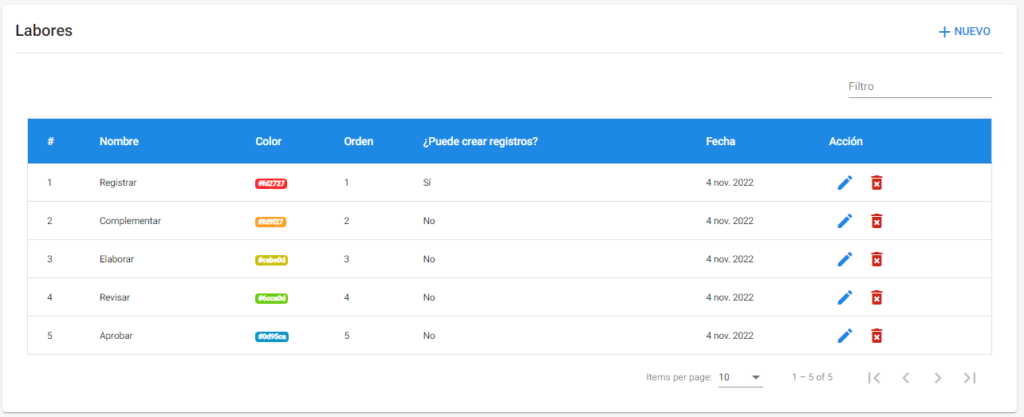1024x417 pixels.
Task: Edit the Revisar labor
Action: pyautogui.click(x=845, y=297)
